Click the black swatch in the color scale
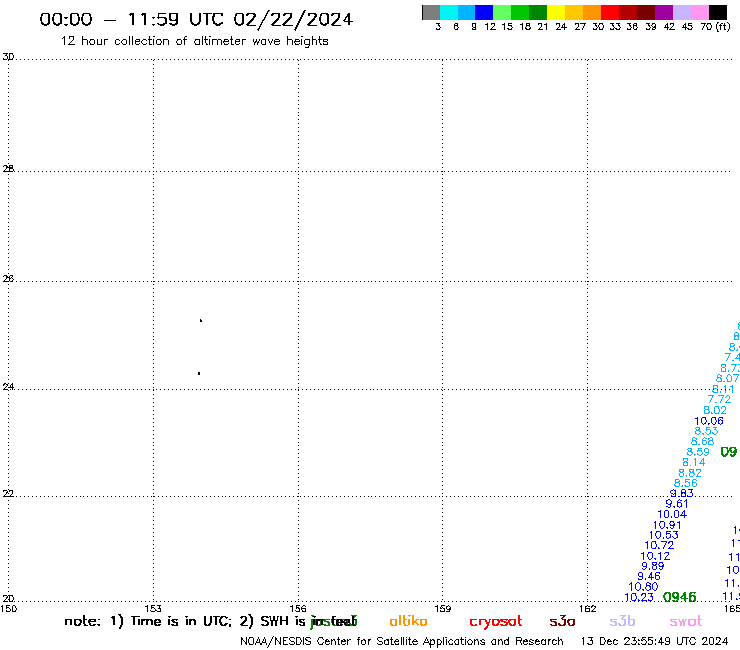This screenshot has width=740, height=650. (x=718, y=12)
